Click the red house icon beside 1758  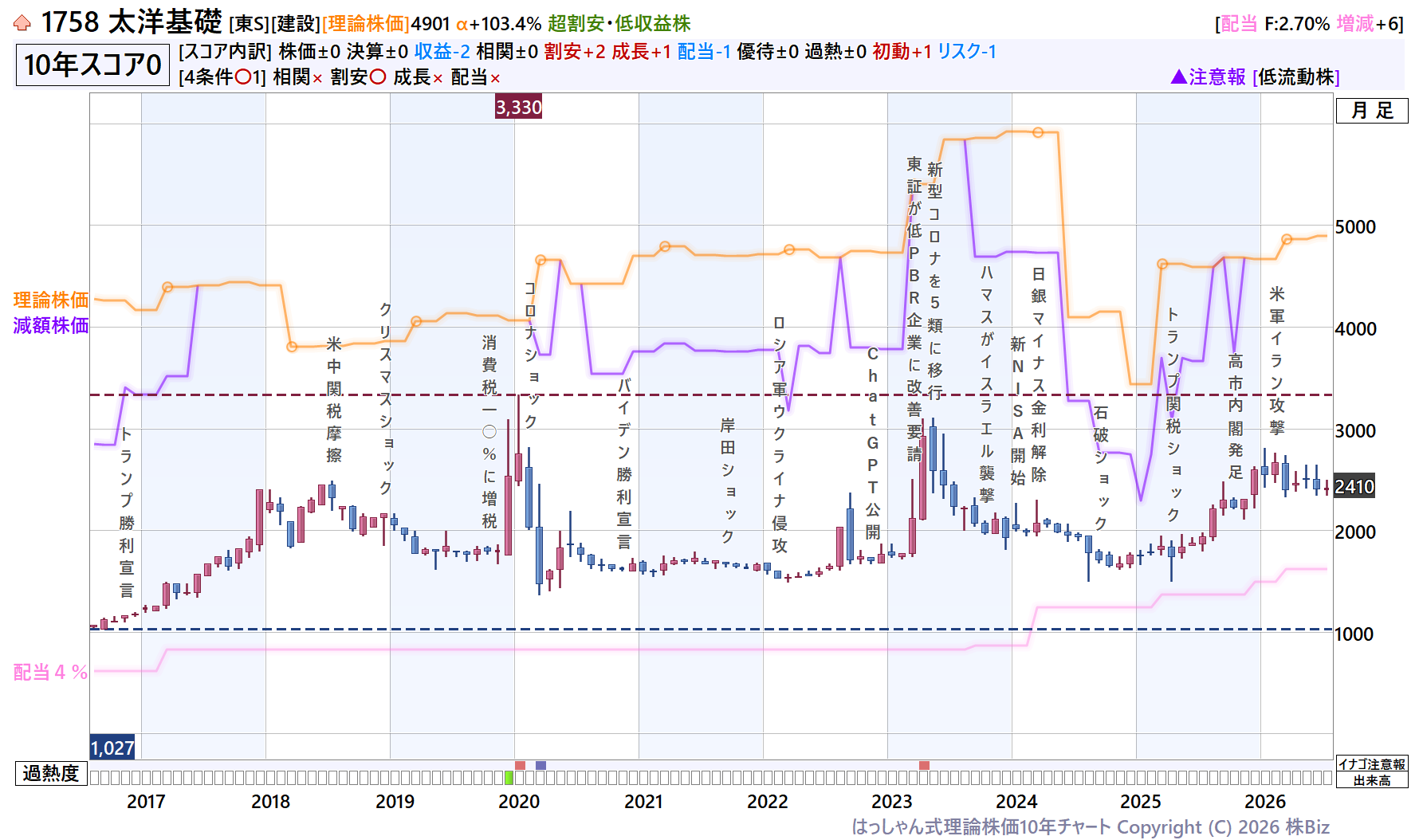[22, 23]
